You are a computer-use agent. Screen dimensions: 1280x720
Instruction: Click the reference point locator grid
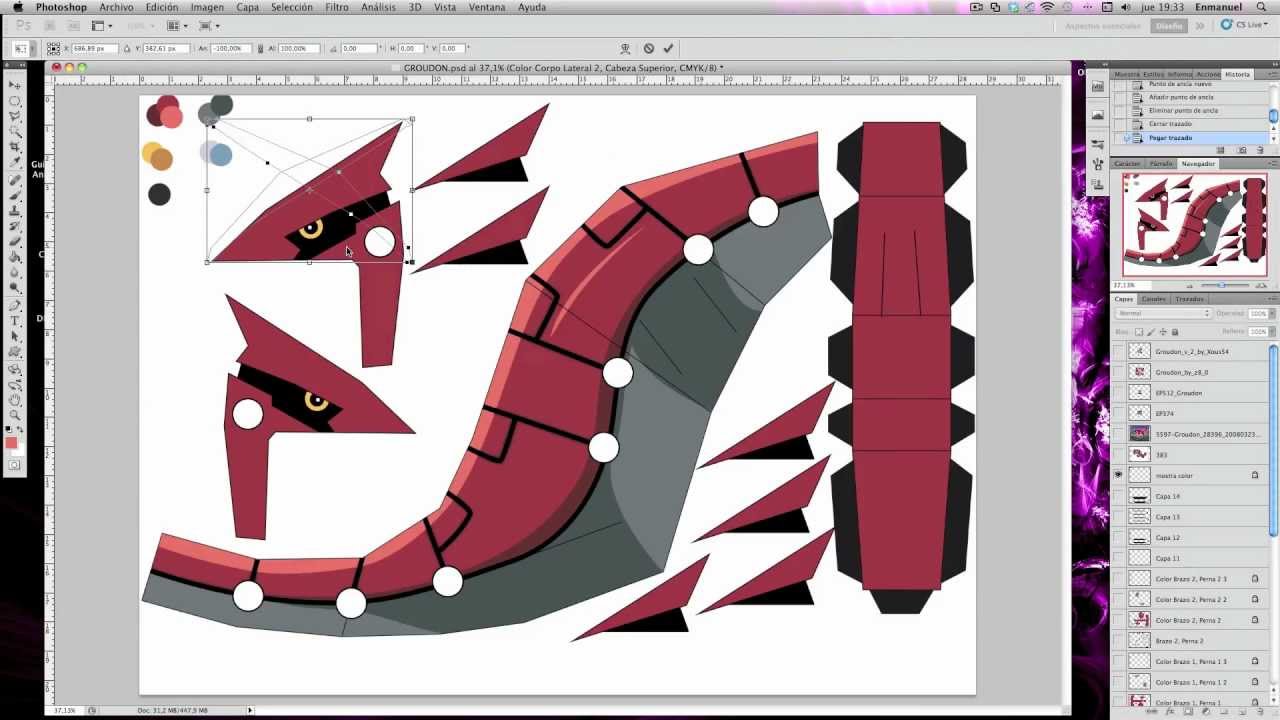click(54, 48)
